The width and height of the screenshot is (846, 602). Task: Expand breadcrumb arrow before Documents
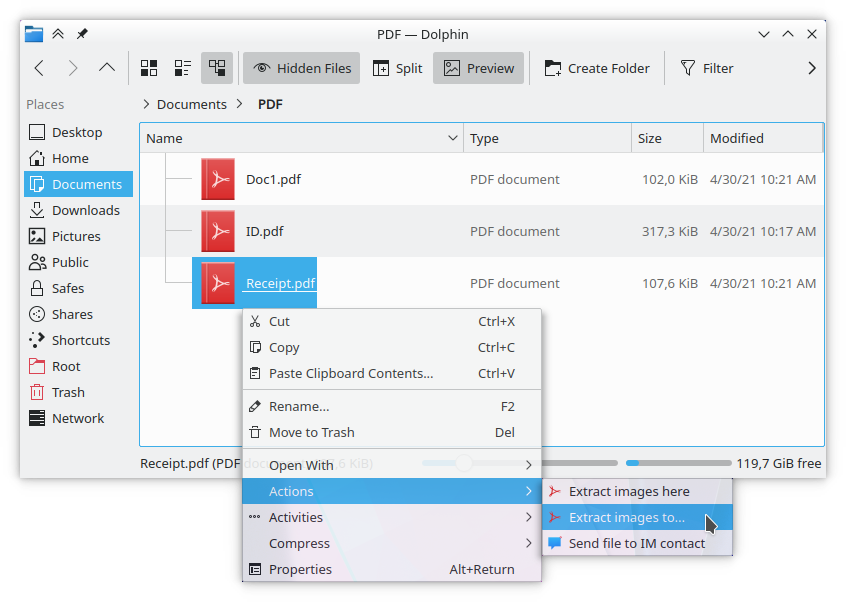click(x=146, y=104)
